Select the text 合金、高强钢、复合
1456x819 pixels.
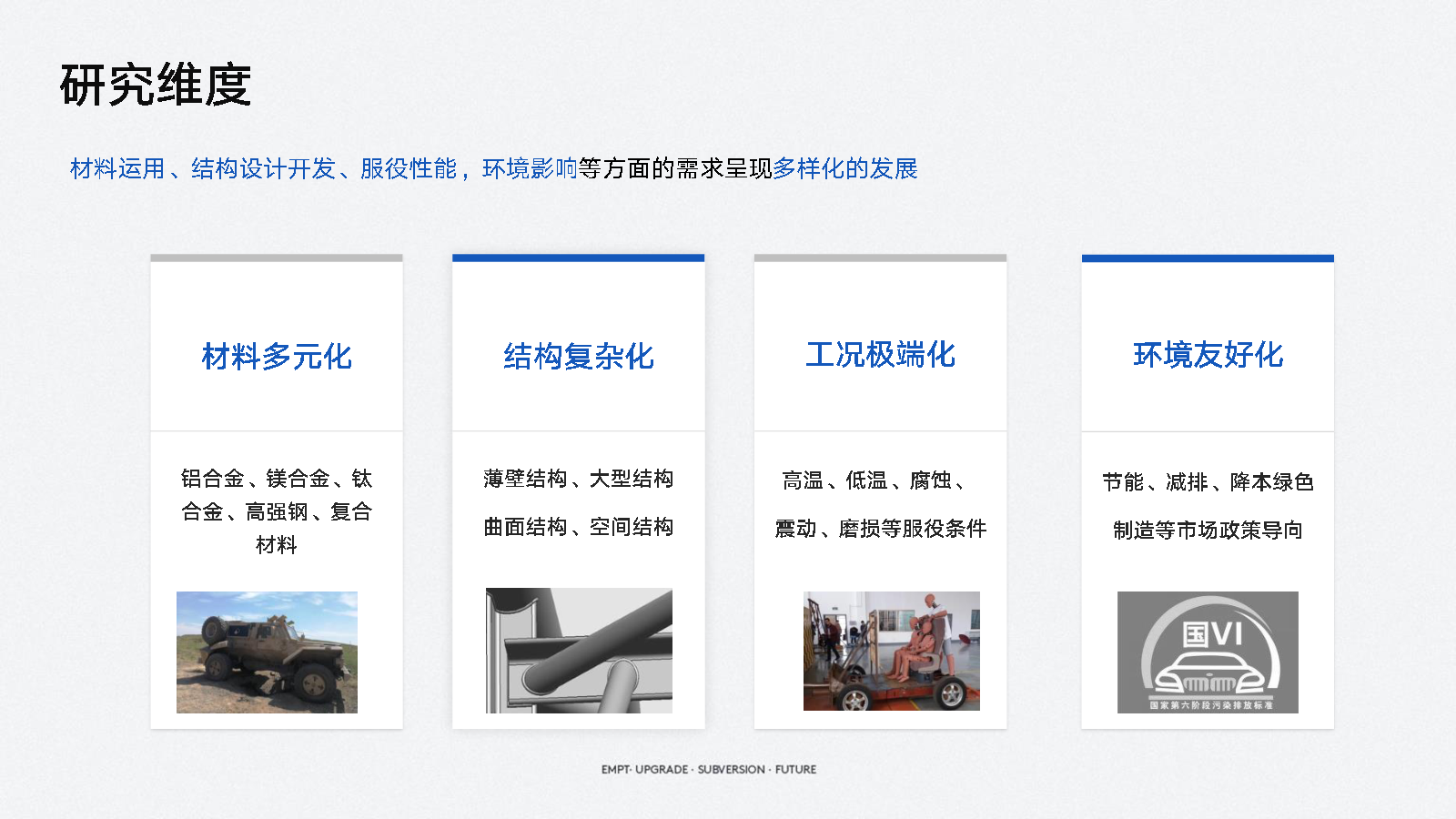(277, 511)
